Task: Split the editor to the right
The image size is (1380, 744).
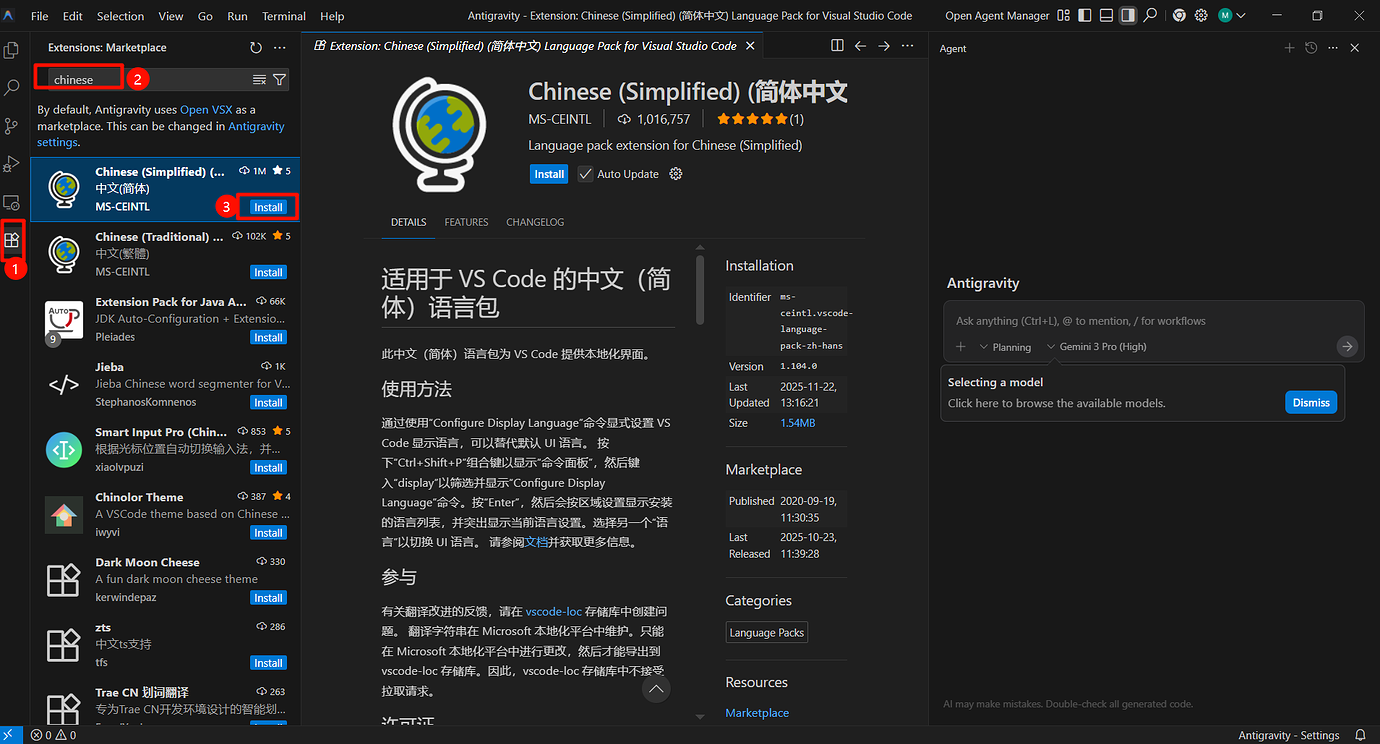Action: [838, 46]
